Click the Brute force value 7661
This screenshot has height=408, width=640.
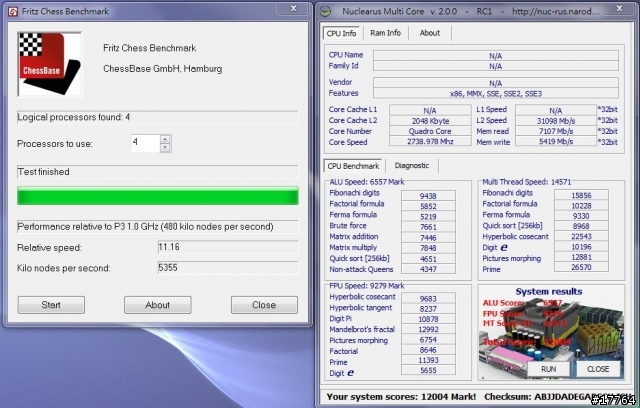pyautogui.click(x=428, y=227)
